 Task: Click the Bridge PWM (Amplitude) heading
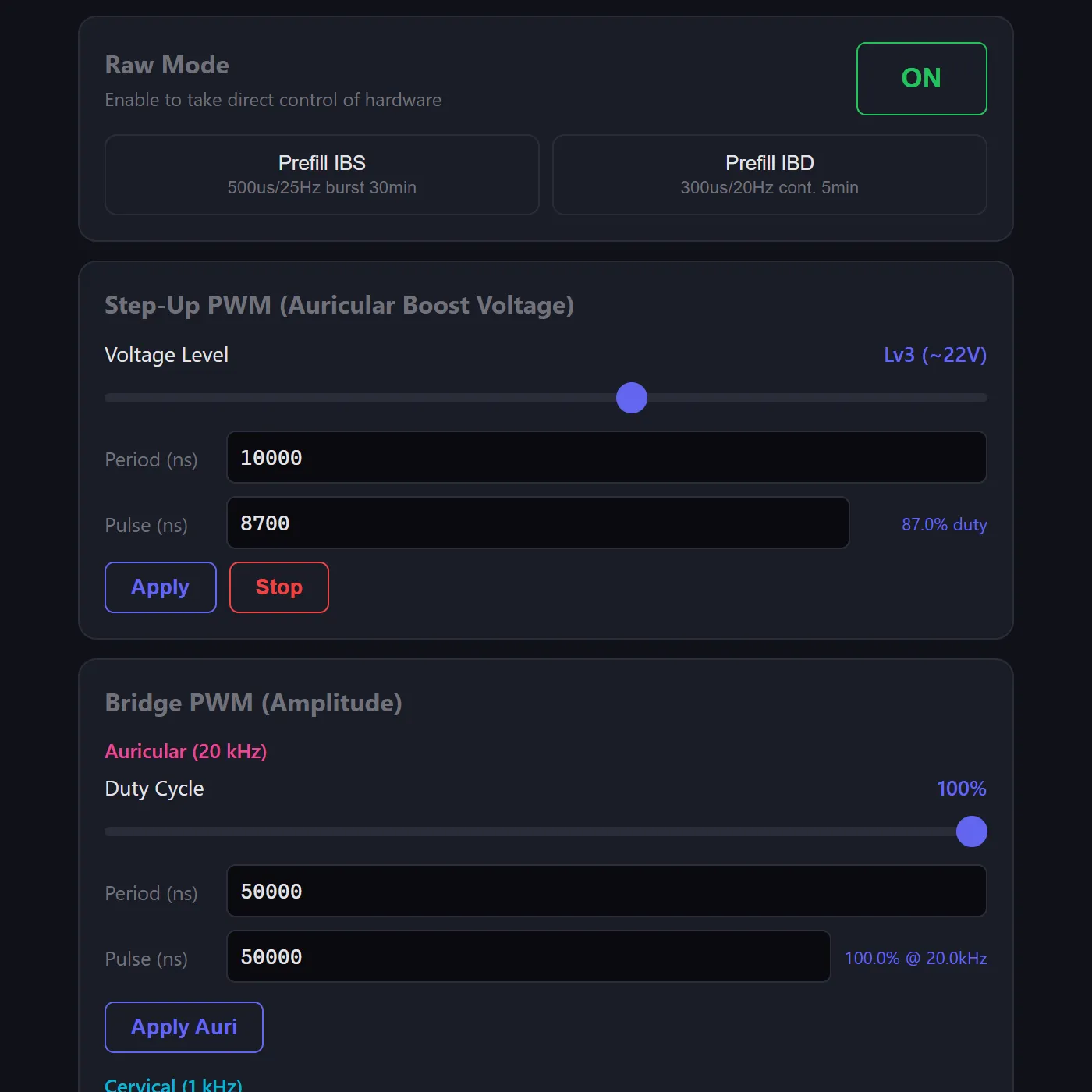(x=253, y=703)
